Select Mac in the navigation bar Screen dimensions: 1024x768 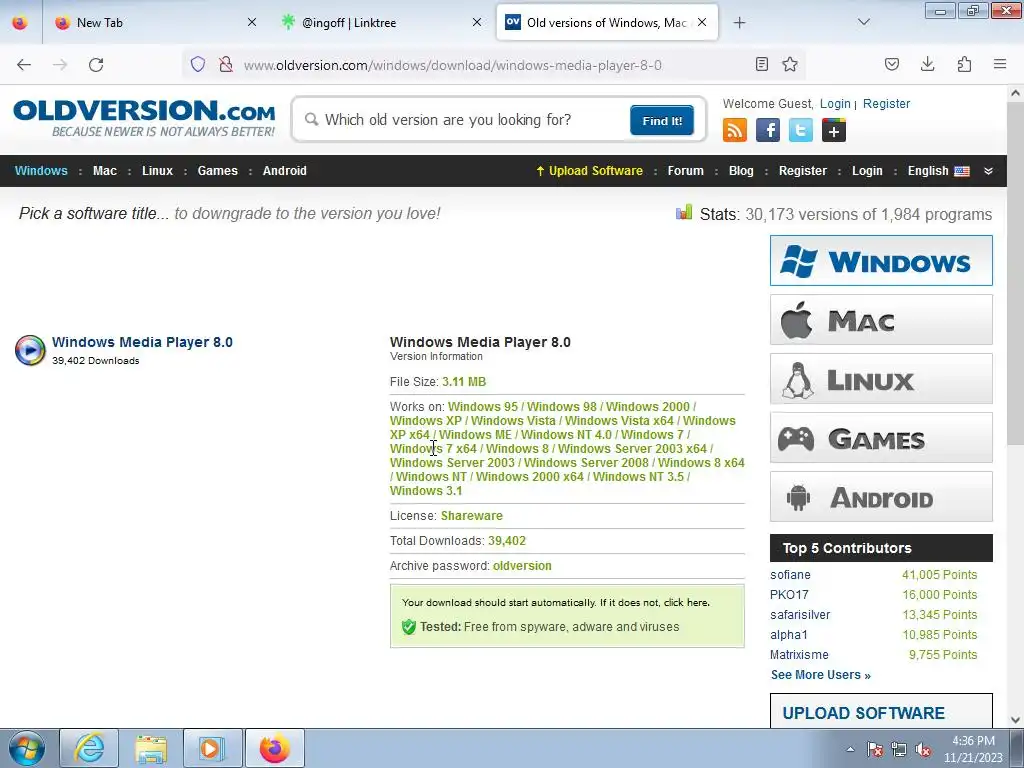104,171
